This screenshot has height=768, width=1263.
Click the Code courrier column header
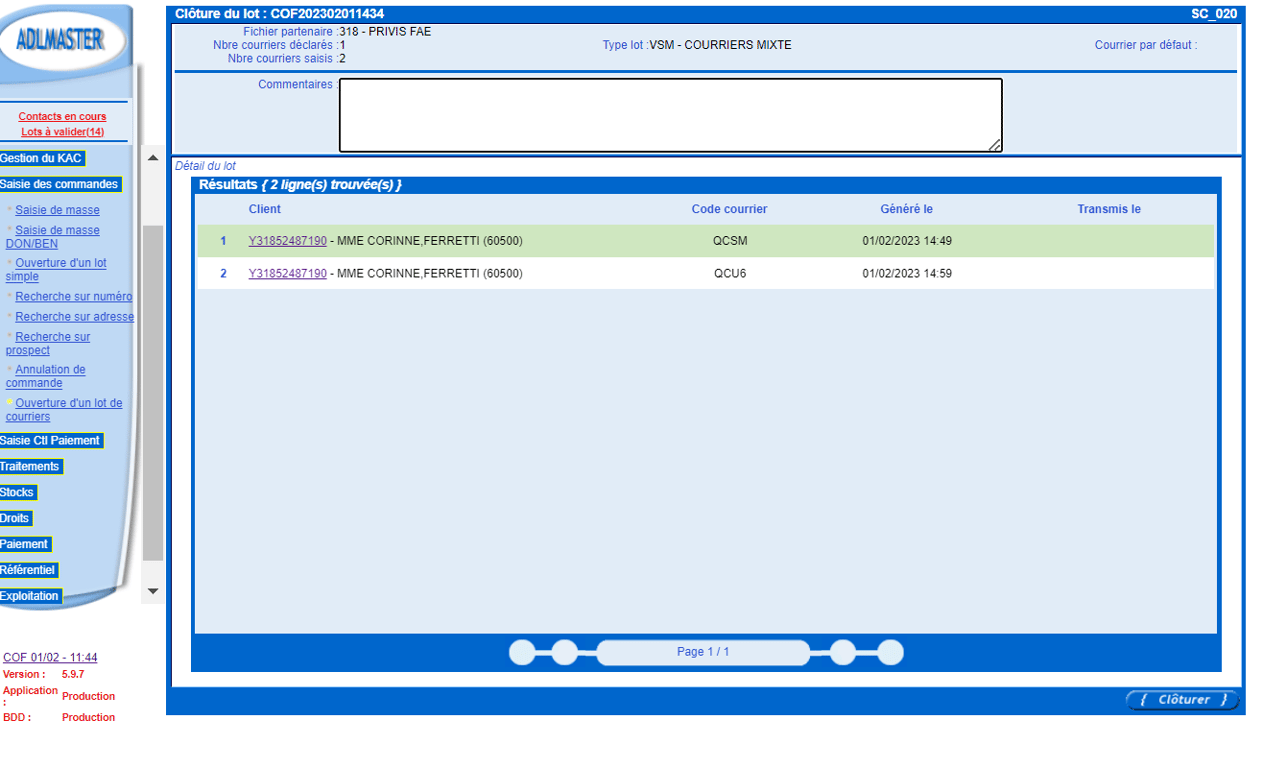pos(729,209)
